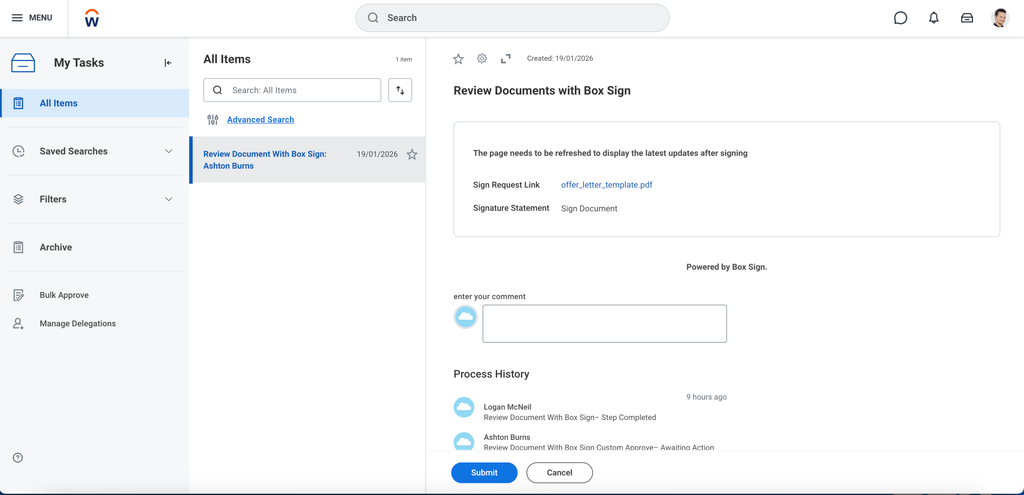Open Bulk Approve option
Viewport: 1024px width, 495px height.
pyautogui.click(x=64, y=295)
